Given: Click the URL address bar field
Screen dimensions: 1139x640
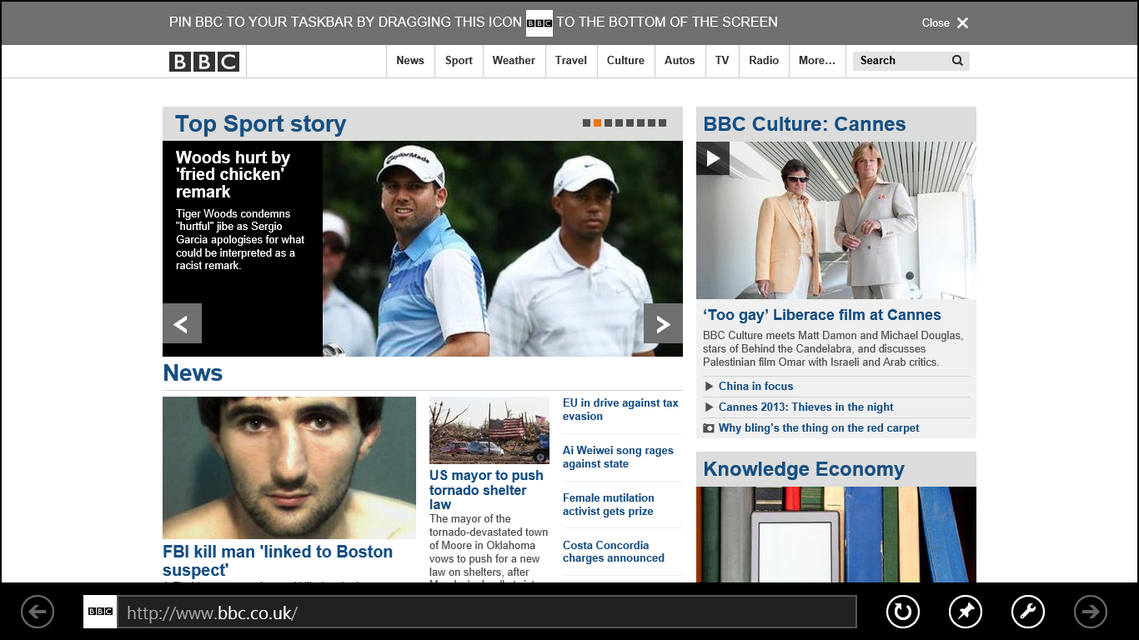Looking at the screenshot, I should coord(486,612).
